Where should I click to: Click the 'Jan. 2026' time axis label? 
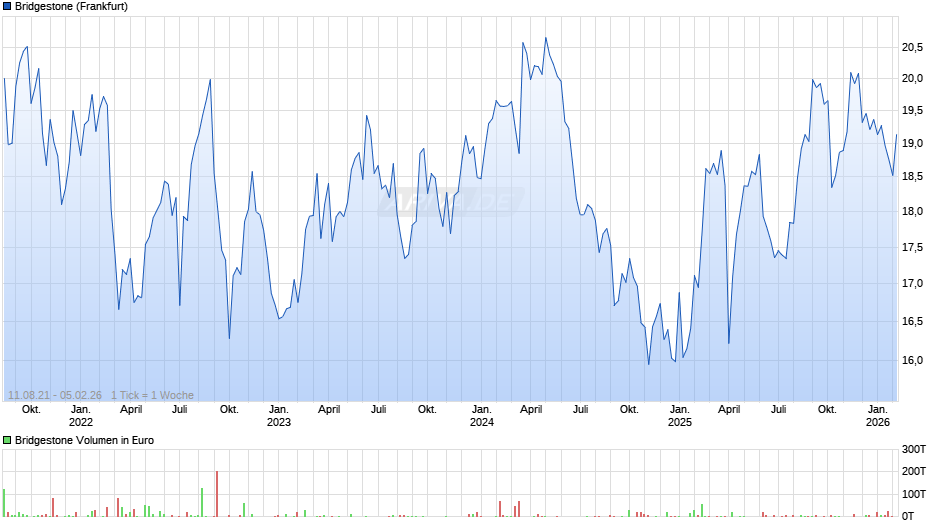pyautogui.click(x=878, y=416)
